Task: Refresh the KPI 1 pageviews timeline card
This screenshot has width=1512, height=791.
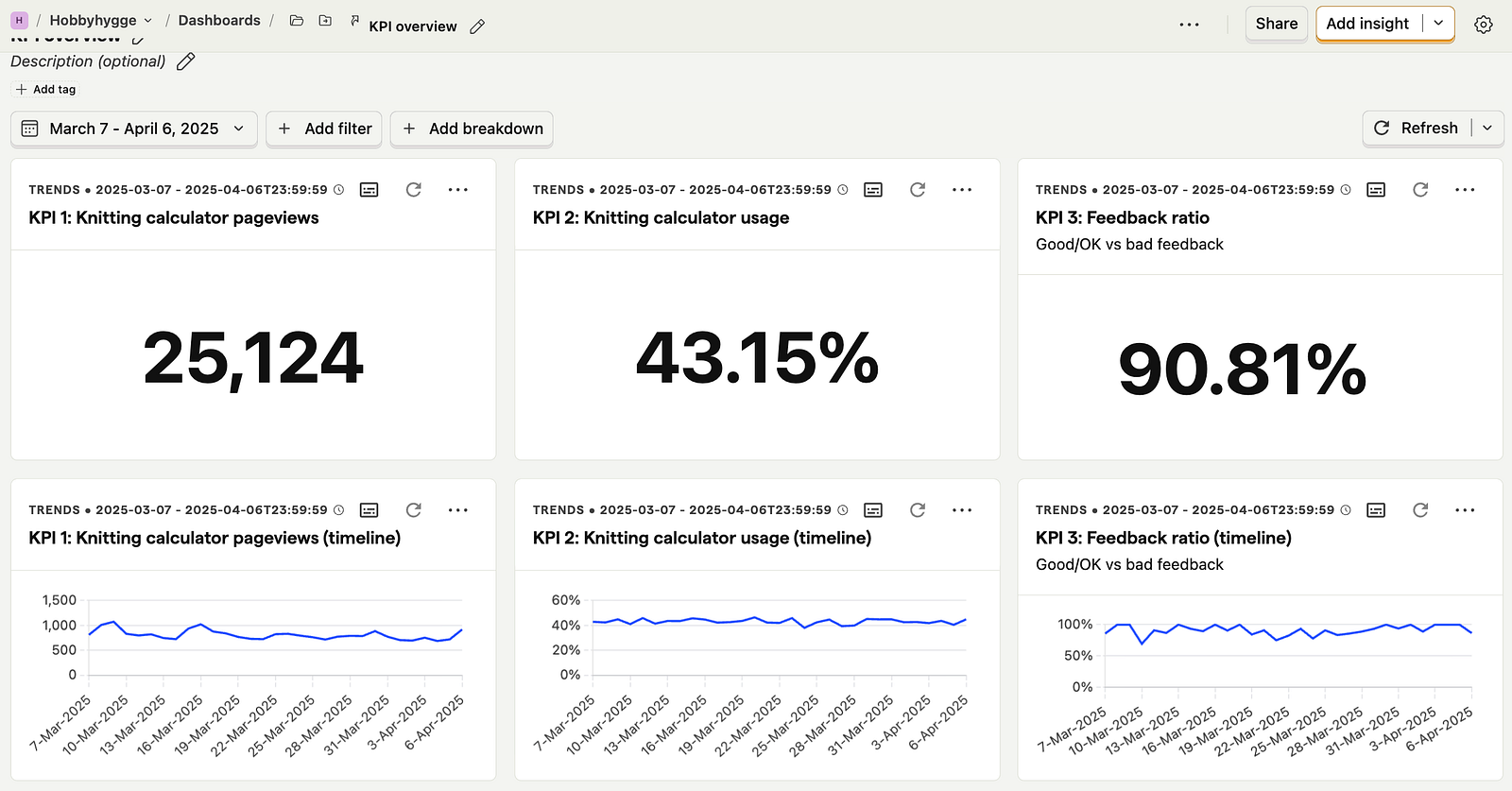Action: pyautogui.click(x=414, y=510)
